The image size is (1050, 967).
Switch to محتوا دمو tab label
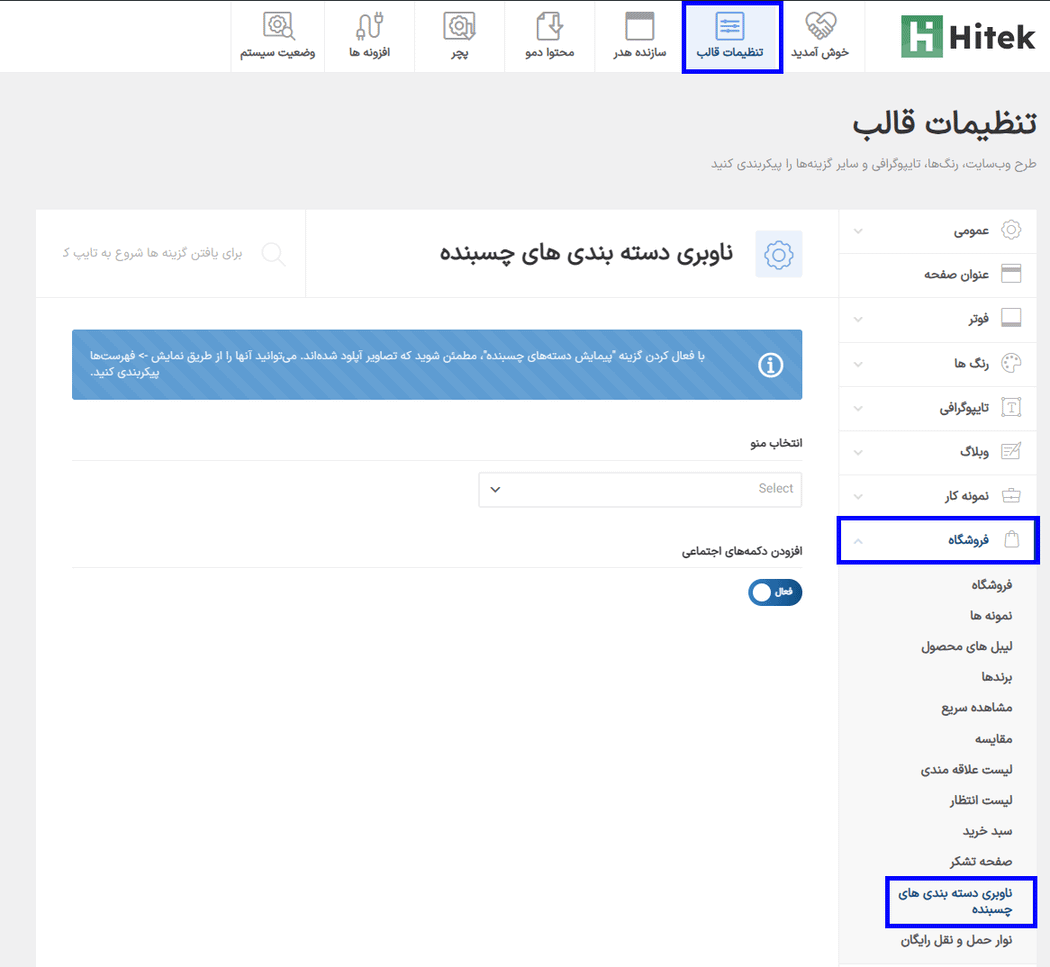pos(550,52)
